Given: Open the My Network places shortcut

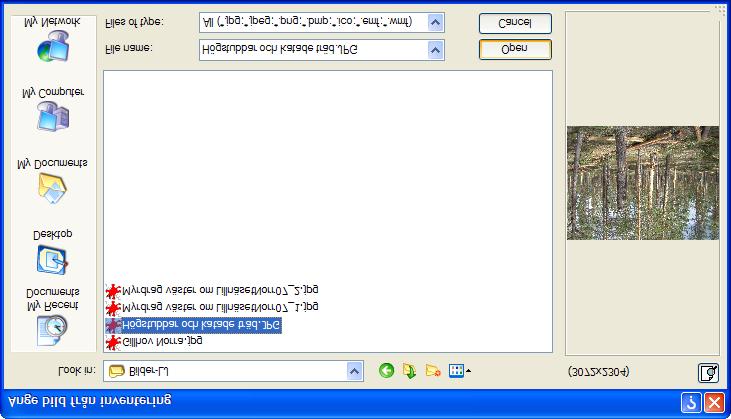Looking at the screenshot, I should pyautogui.click(x=53, y=40).
